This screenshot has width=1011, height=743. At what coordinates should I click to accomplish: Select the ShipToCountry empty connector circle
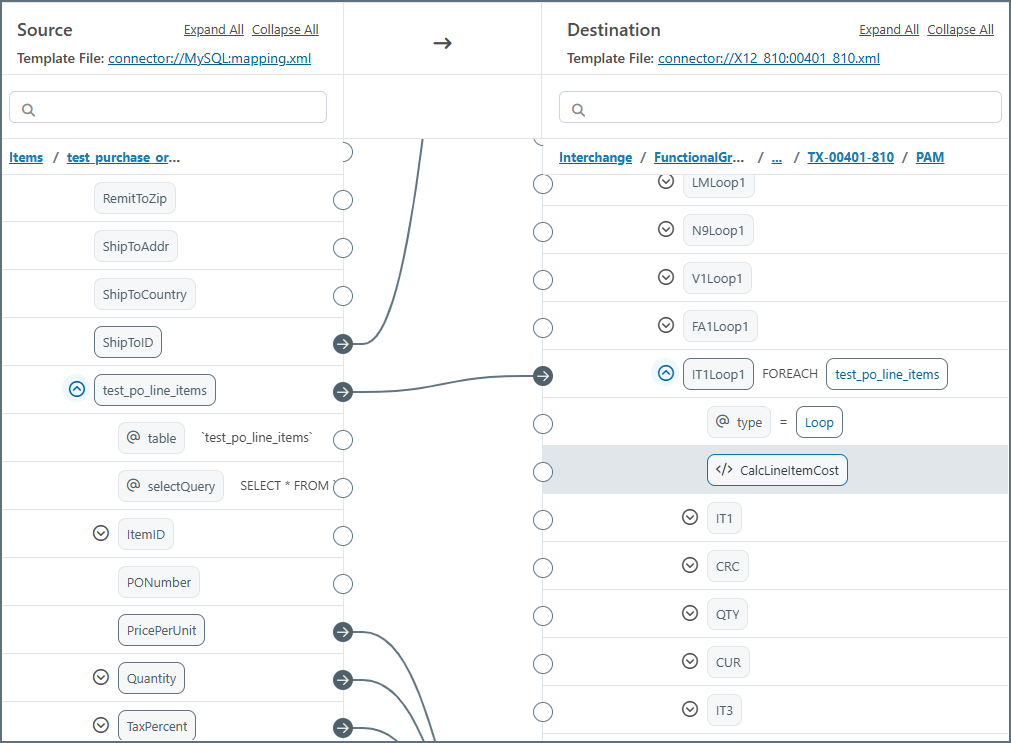[x=343, y=296]
